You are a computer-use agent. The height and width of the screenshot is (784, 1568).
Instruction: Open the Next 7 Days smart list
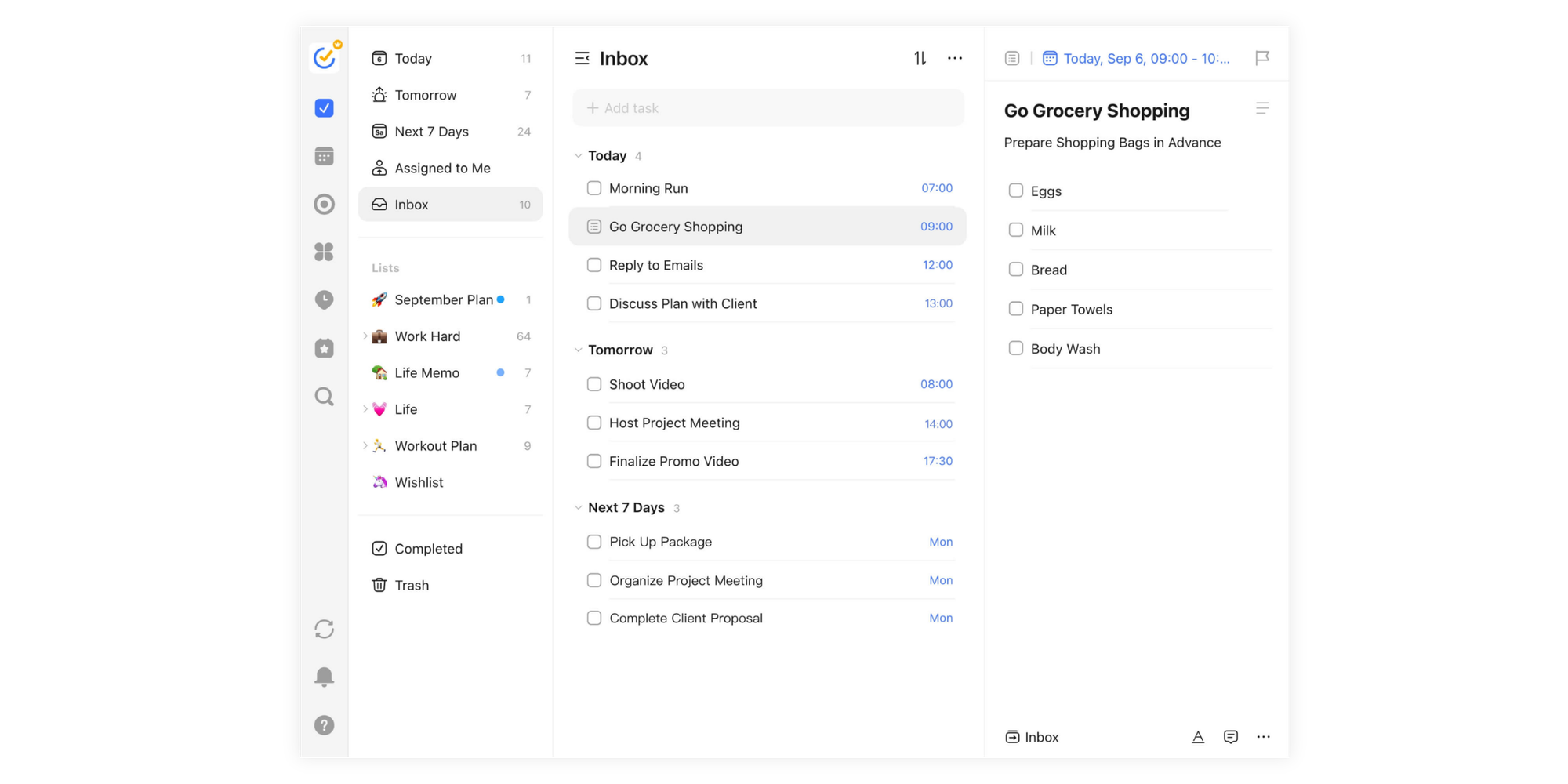pyautogui.click(x=451, y=131)
